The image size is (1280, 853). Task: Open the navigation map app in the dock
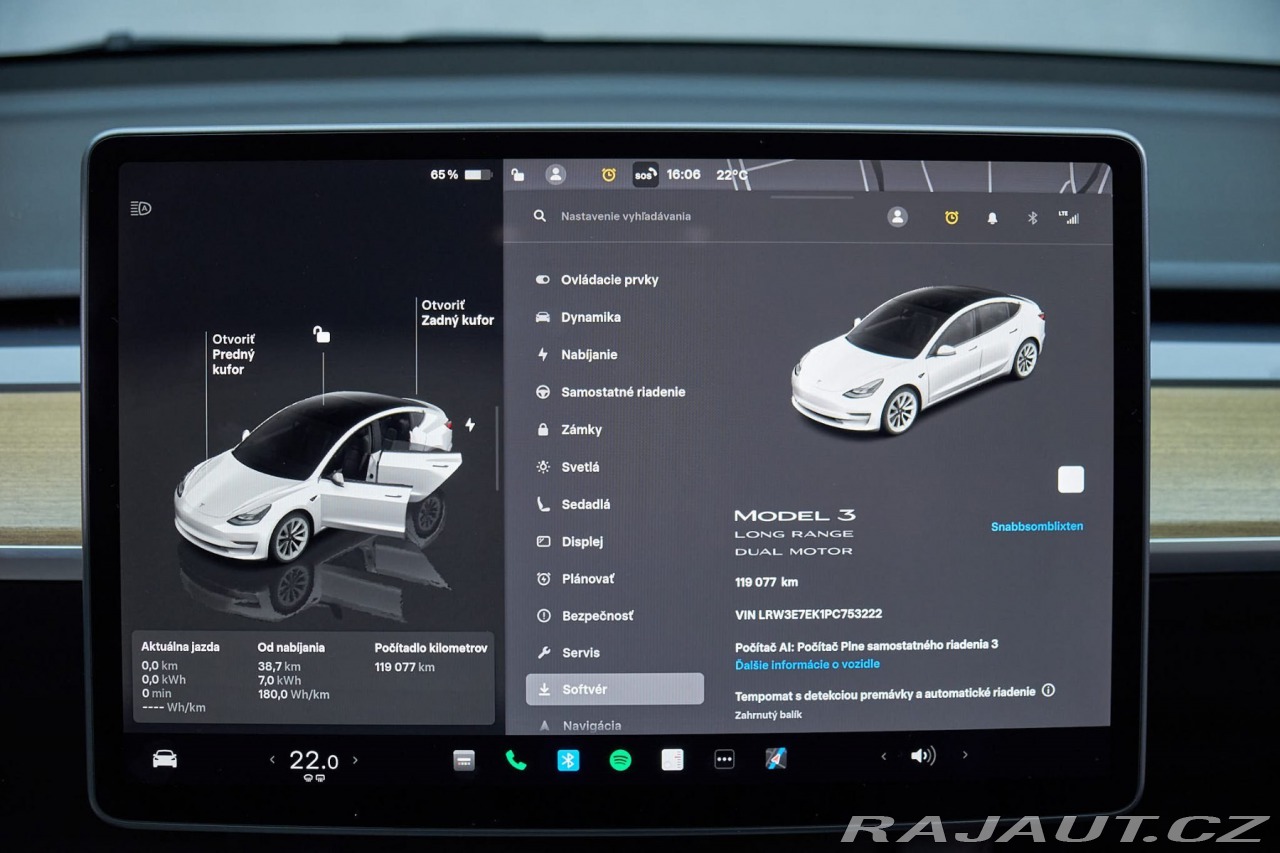pyautogui.click(x=776, y=759)
